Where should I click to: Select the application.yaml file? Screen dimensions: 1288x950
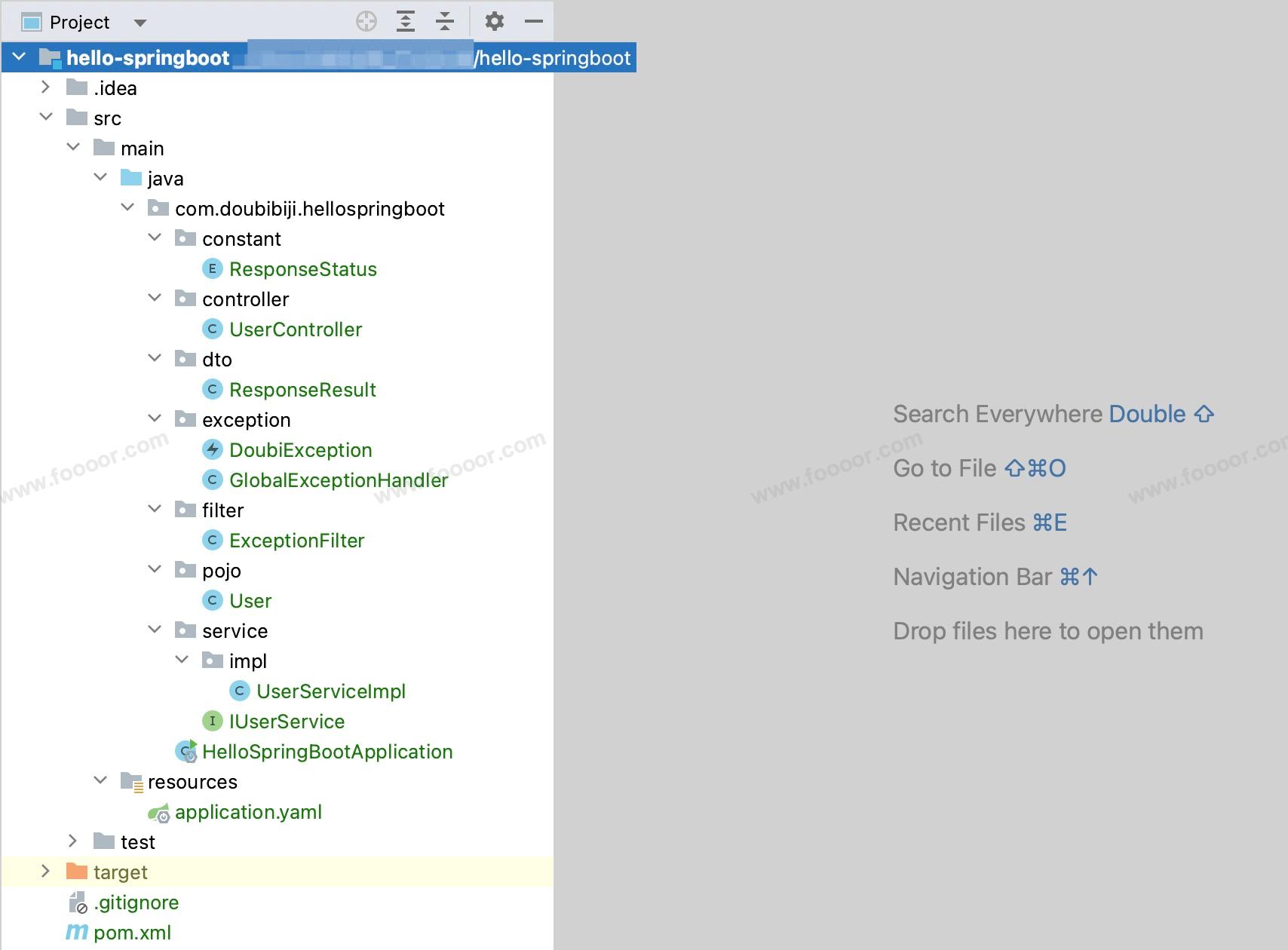point(248,812)
